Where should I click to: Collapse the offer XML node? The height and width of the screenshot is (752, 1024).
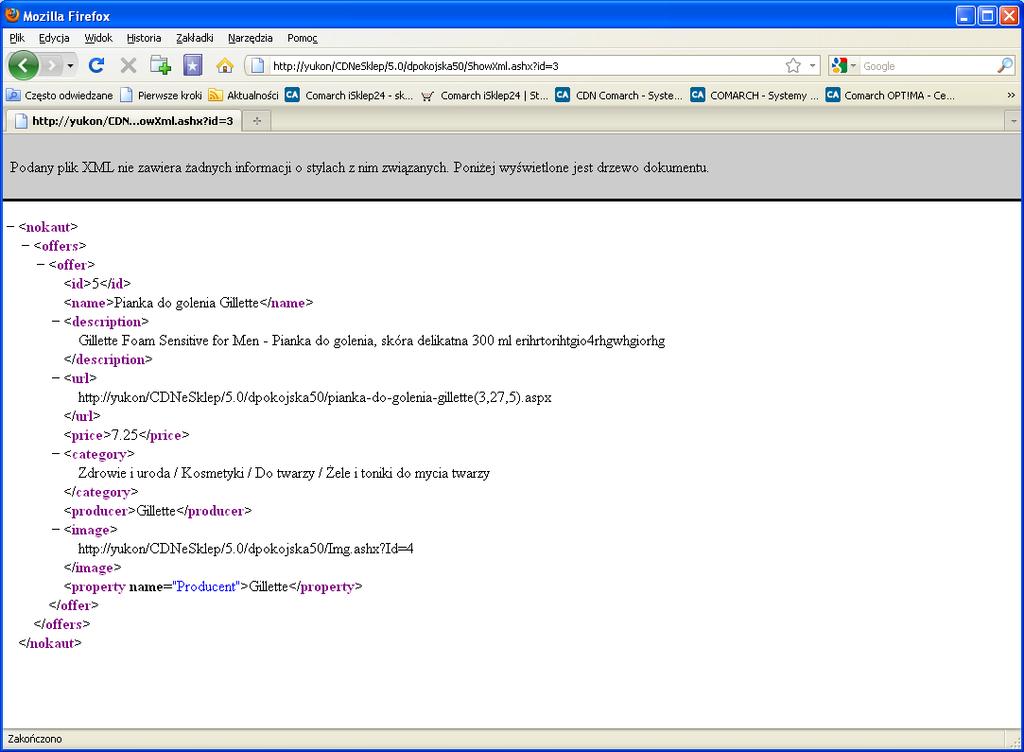(x=41, y=264)
